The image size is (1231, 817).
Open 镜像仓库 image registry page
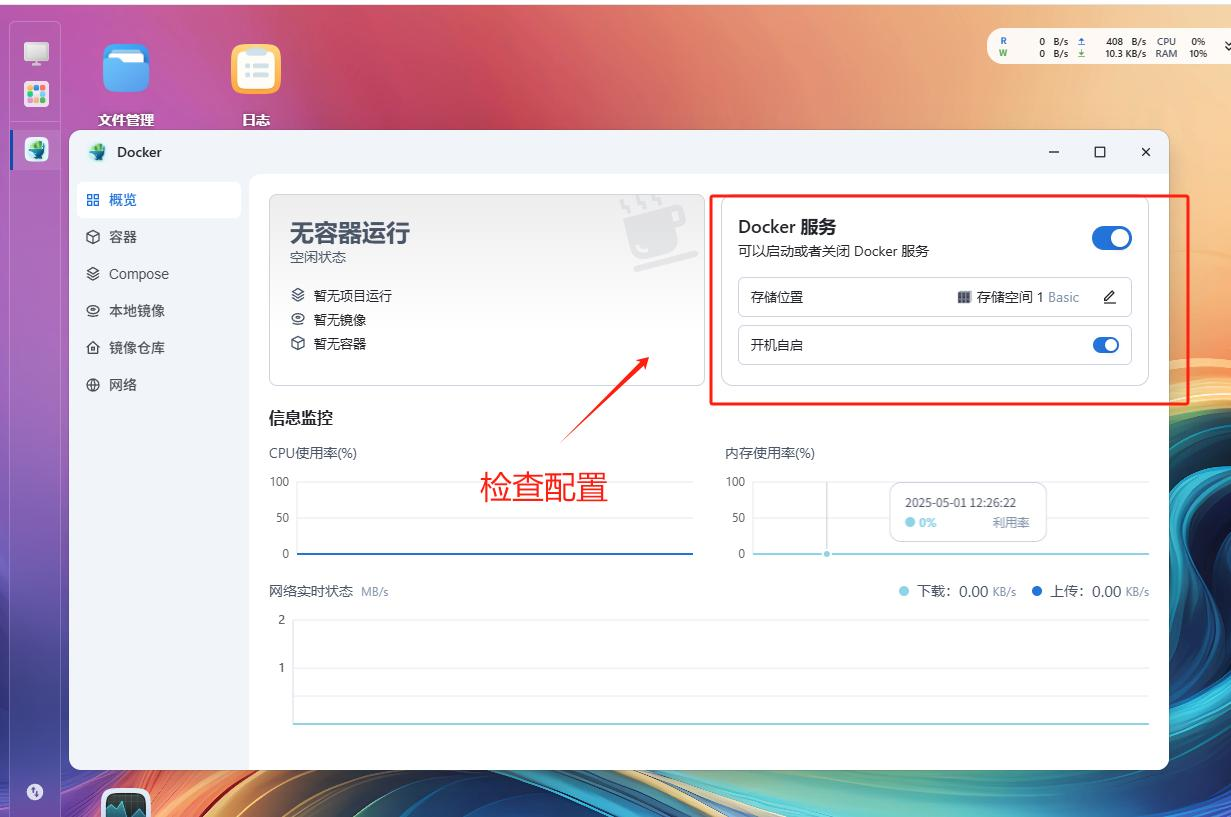point(159,348)
